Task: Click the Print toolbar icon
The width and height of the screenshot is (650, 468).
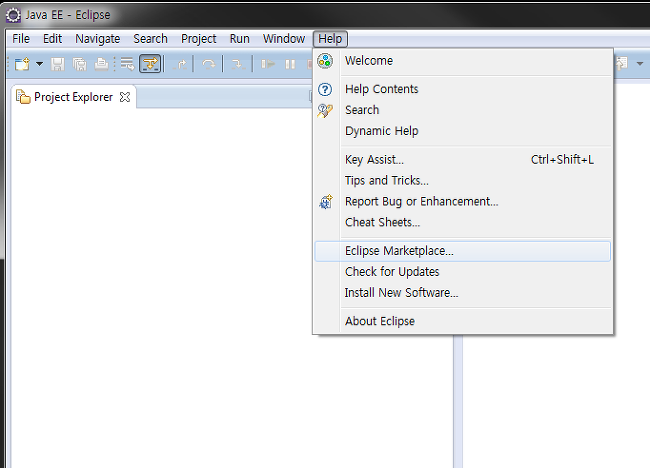Action: pyautogui.click(x=101, y=64)
